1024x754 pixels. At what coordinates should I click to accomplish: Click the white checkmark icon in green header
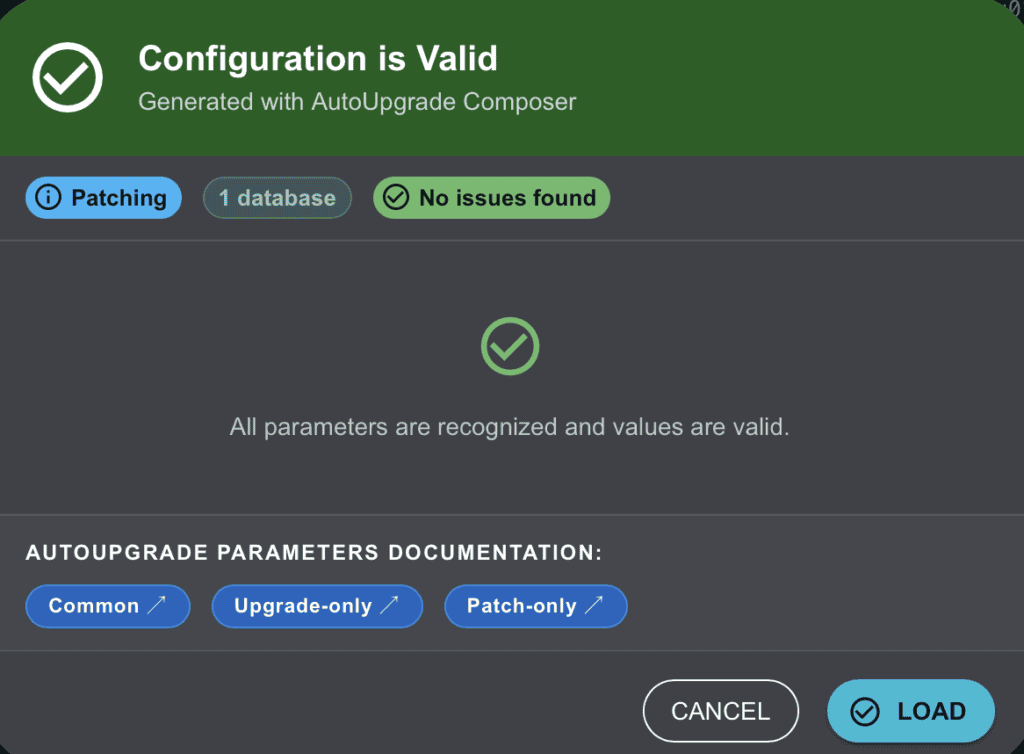coord(68,77)
